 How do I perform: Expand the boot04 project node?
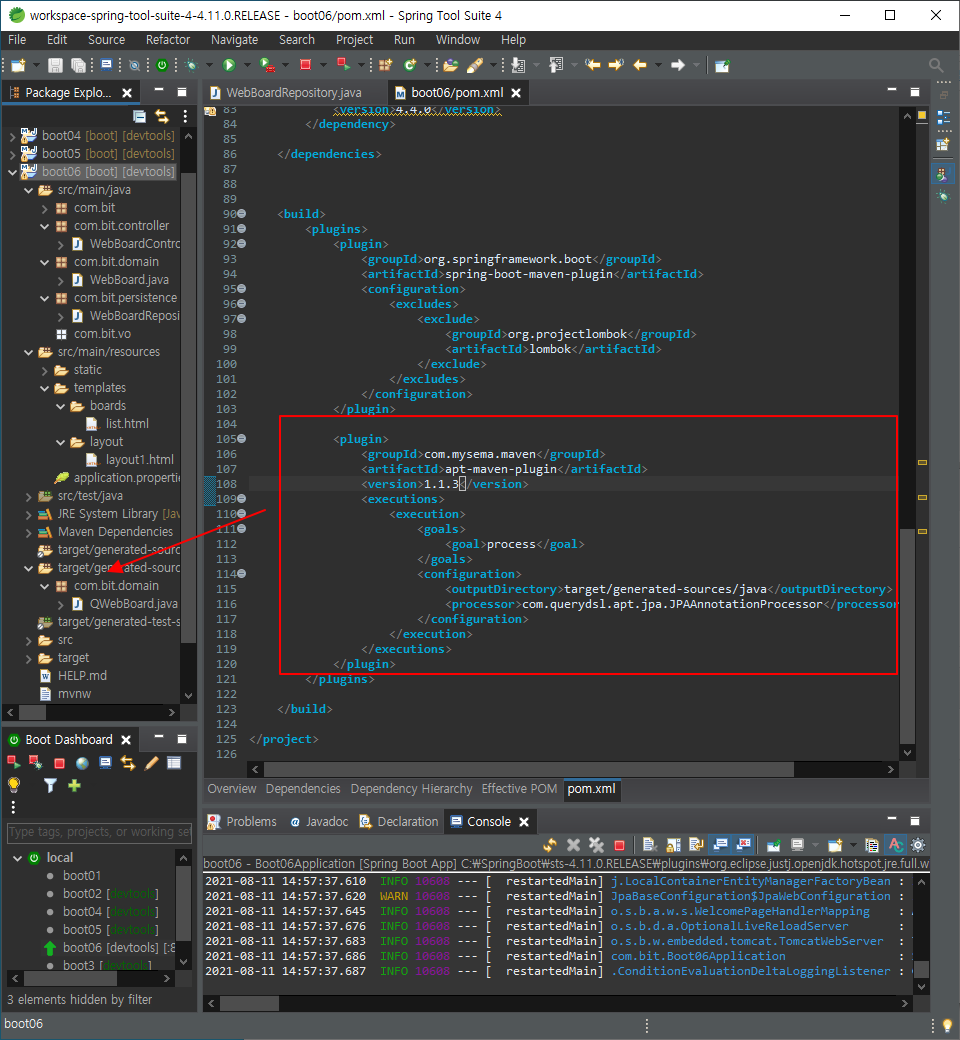[12, 136]
